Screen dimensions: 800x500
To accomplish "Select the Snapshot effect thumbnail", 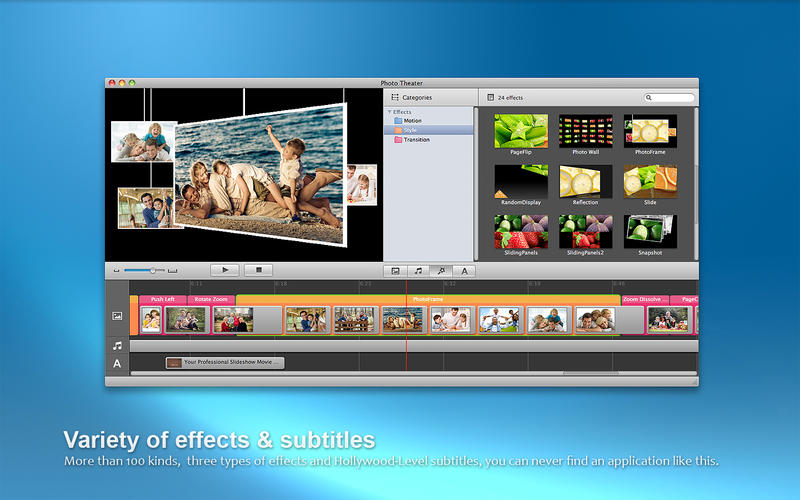I will point(650,232).
